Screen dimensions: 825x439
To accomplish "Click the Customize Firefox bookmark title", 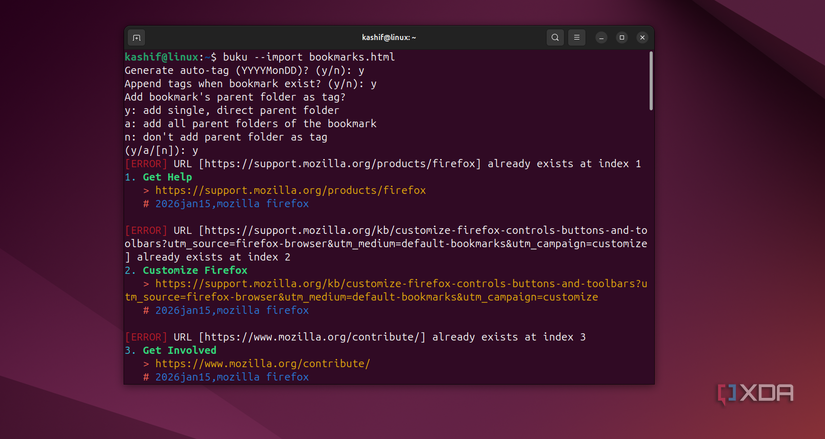I will pos(195,271).
